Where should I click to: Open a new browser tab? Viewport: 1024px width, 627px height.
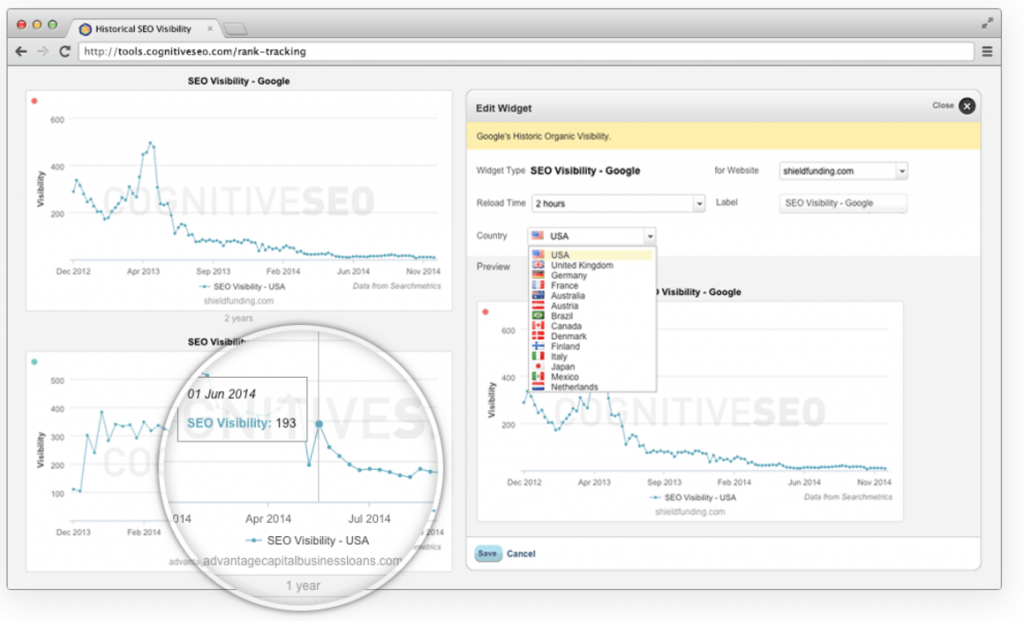(234, 29)
